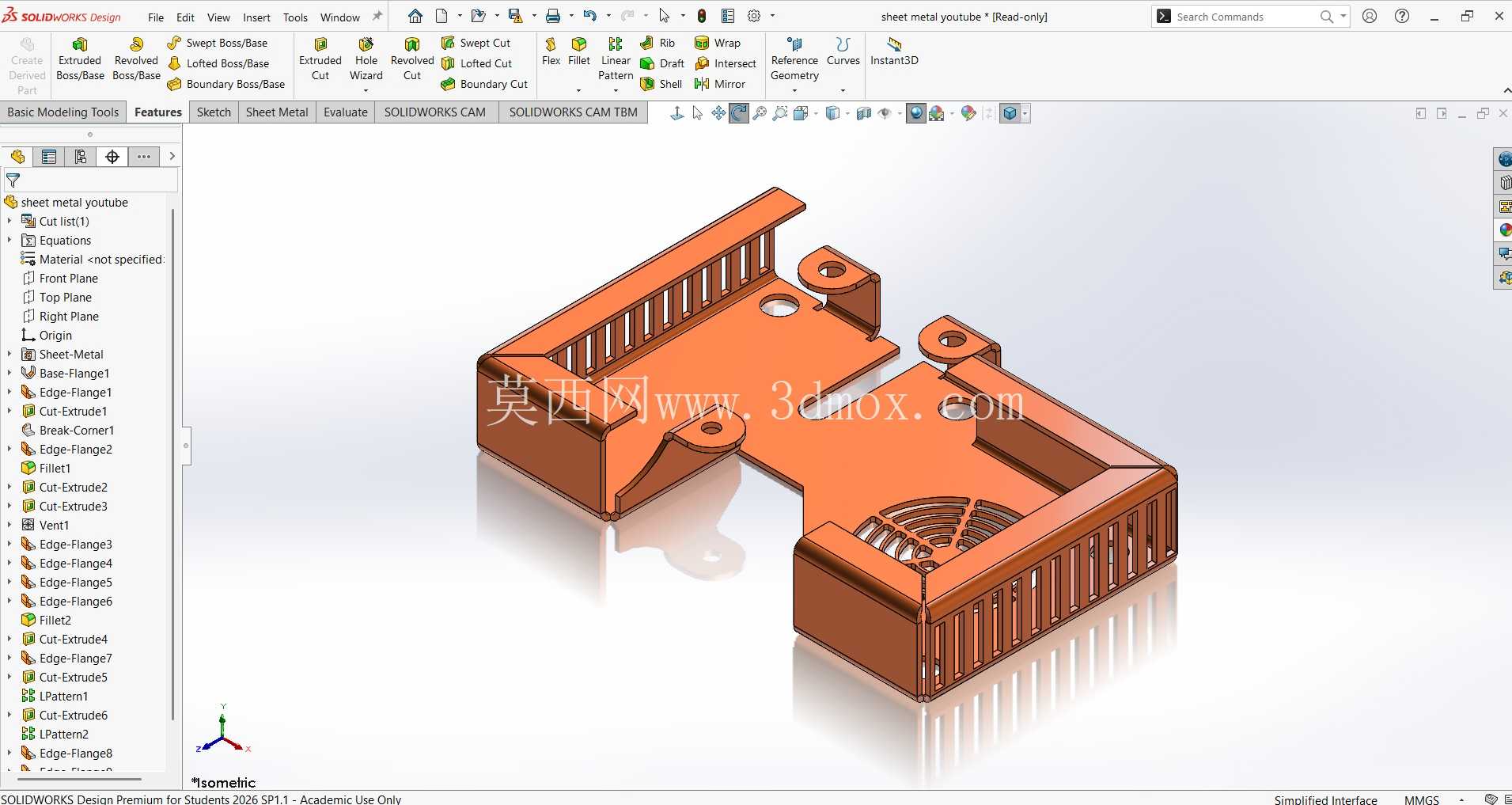Open the PropertyManager tab icon

click(x=49, y=157)
